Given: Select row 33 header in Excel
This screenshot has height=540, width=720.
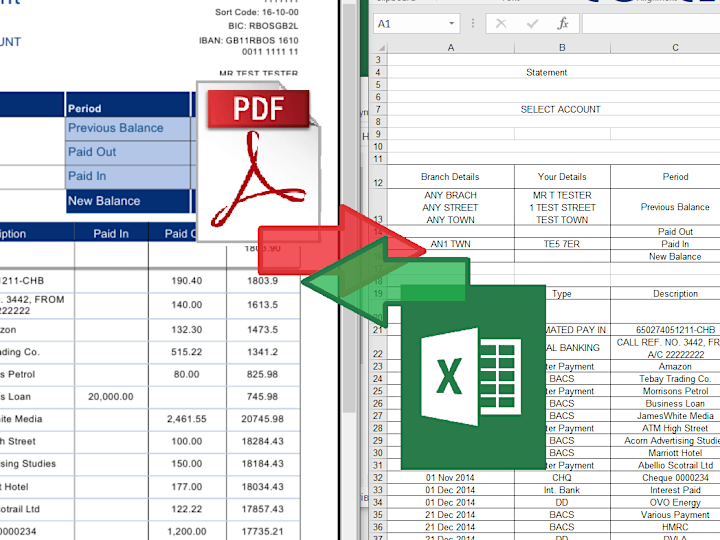Looking at the screenshot, I should tap(378, 490).
